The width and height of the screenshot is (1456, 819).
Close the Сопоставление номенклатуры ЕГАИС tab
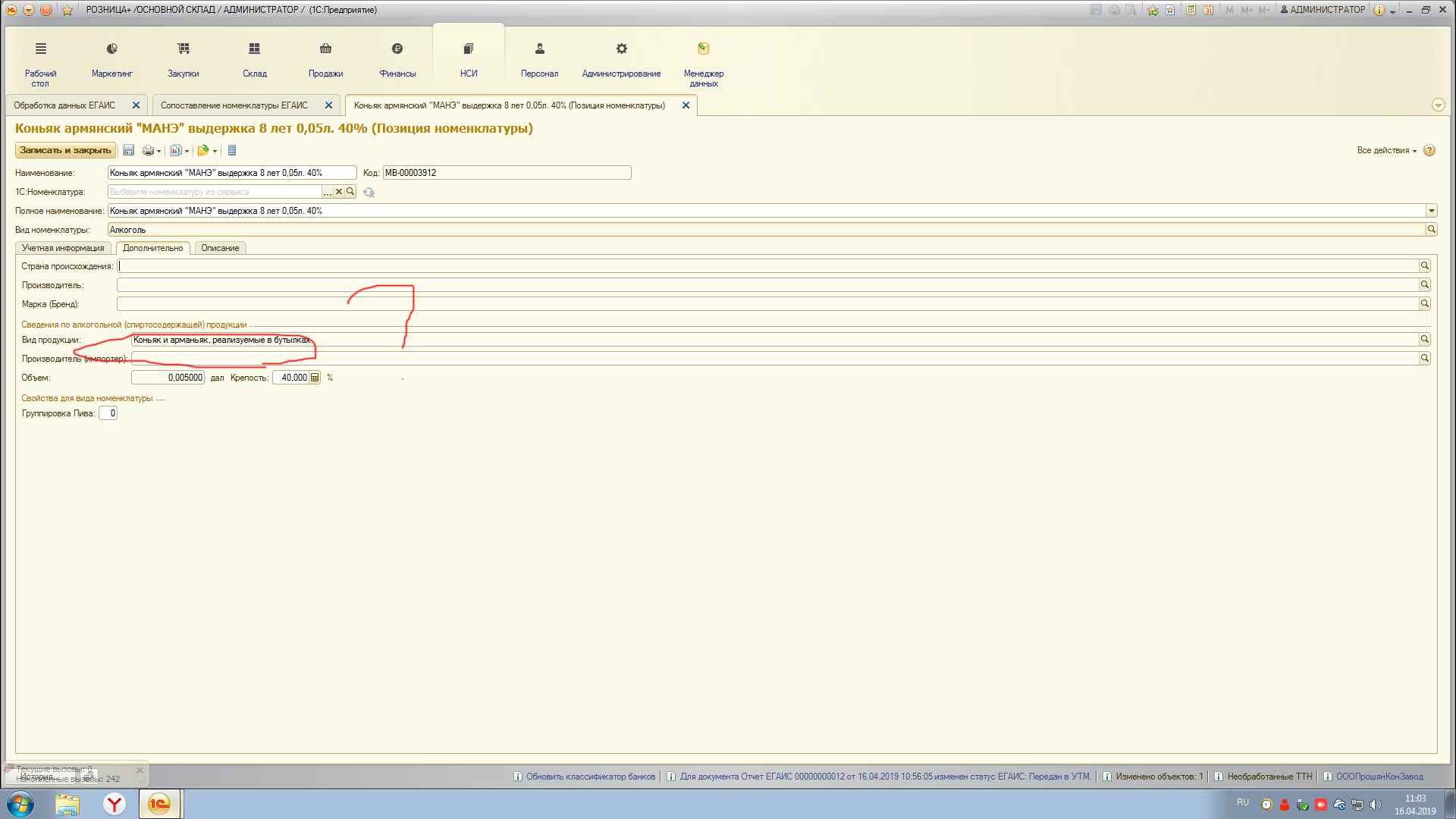(x=328, y=105)
